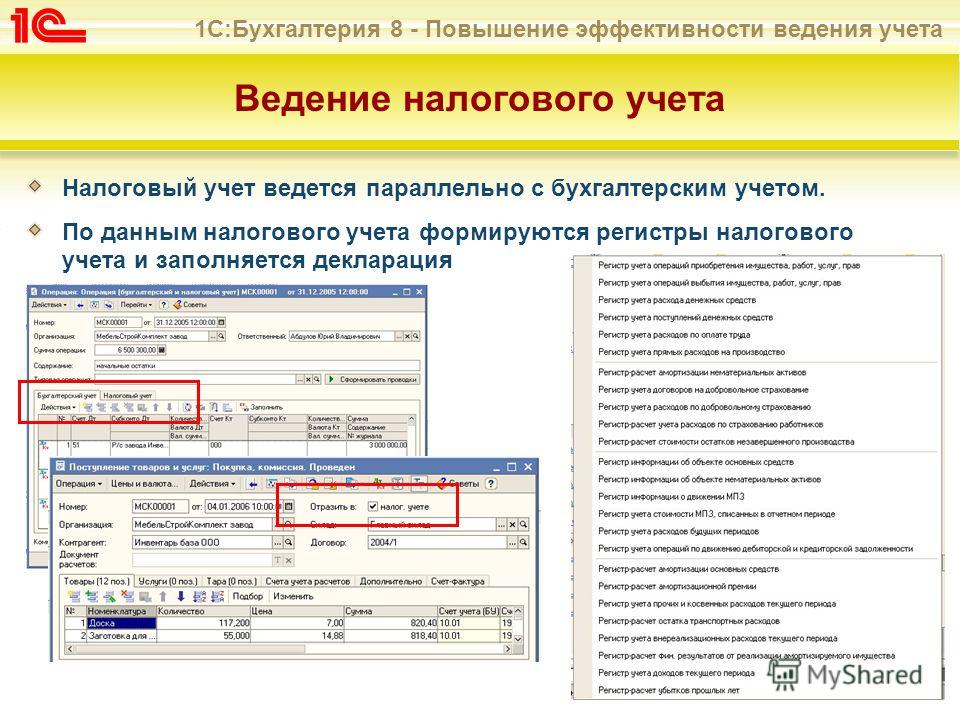Click the magnifier beside the Склад field
Screen dimensions: 960x720
[x=523, y=525]
